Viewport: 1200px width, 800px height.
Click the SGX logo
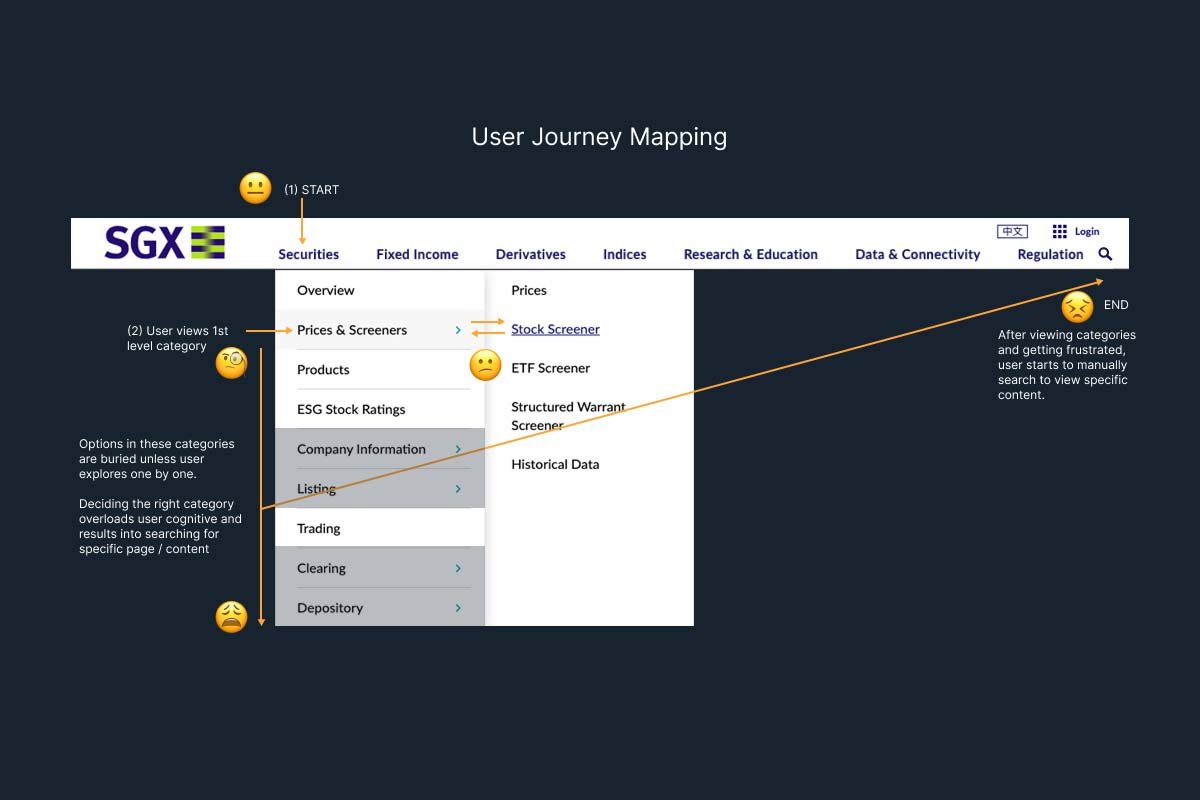click(x=165, y=243)
